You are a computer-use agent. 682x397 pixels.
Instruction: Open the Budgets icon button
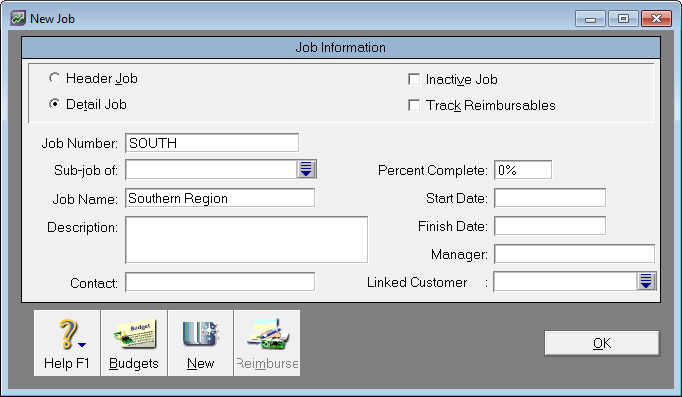[134, 343]
